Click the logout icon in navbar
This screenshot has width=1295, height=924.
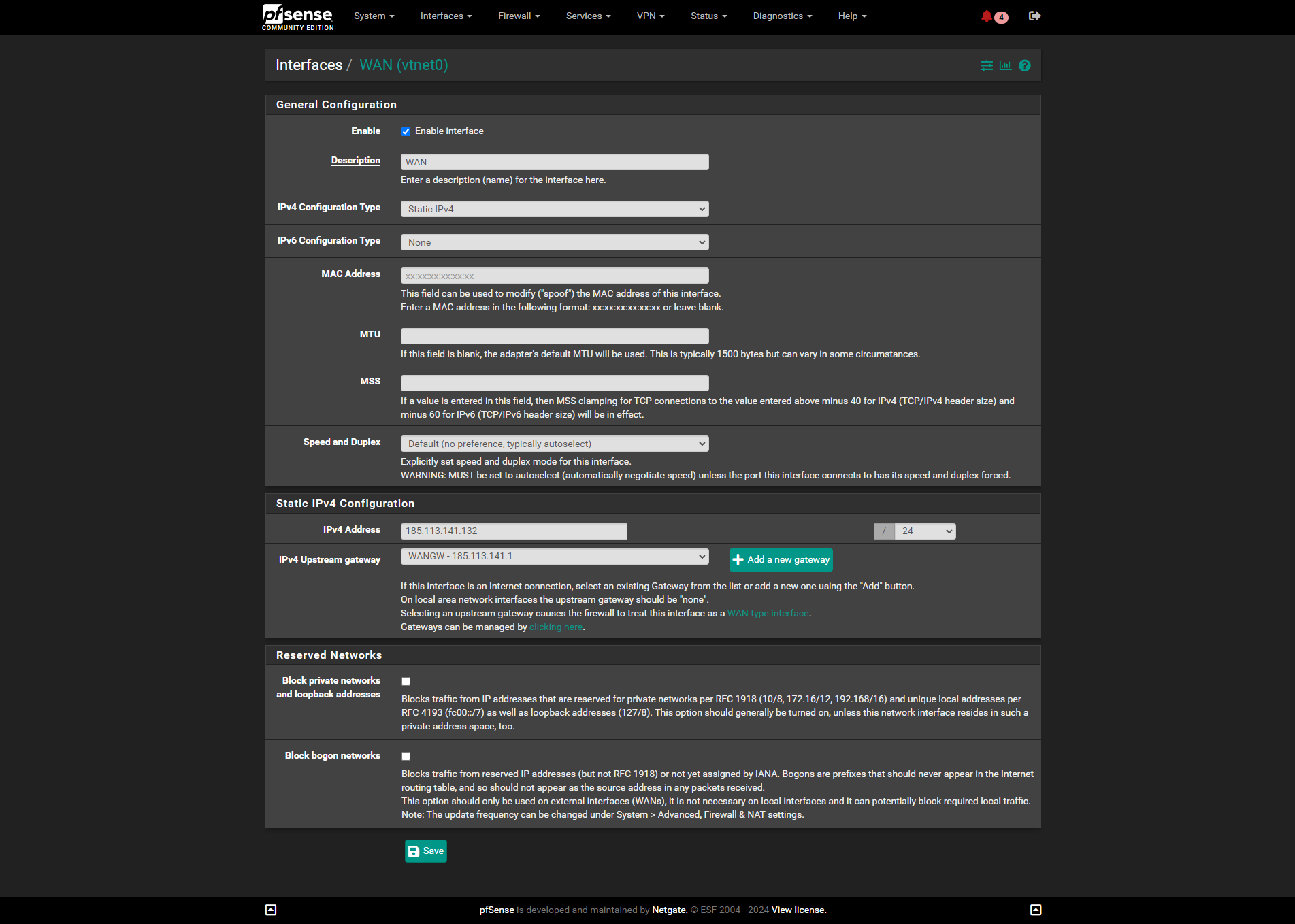1034,16
